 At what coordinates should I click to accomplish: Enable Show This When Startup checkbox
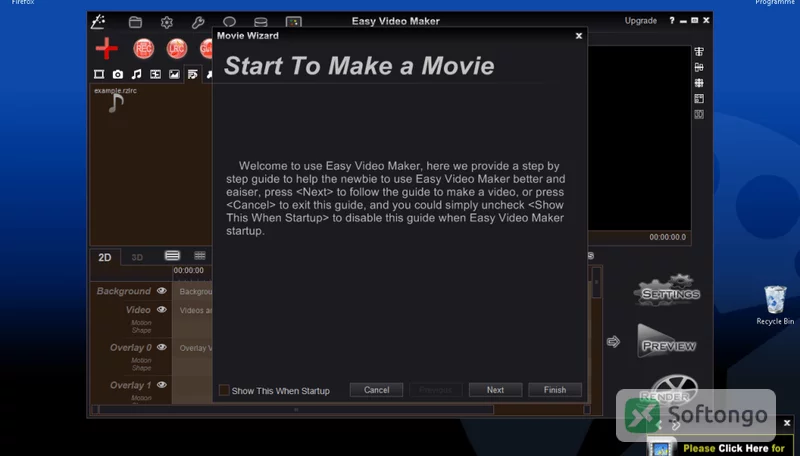click(224, 390)
